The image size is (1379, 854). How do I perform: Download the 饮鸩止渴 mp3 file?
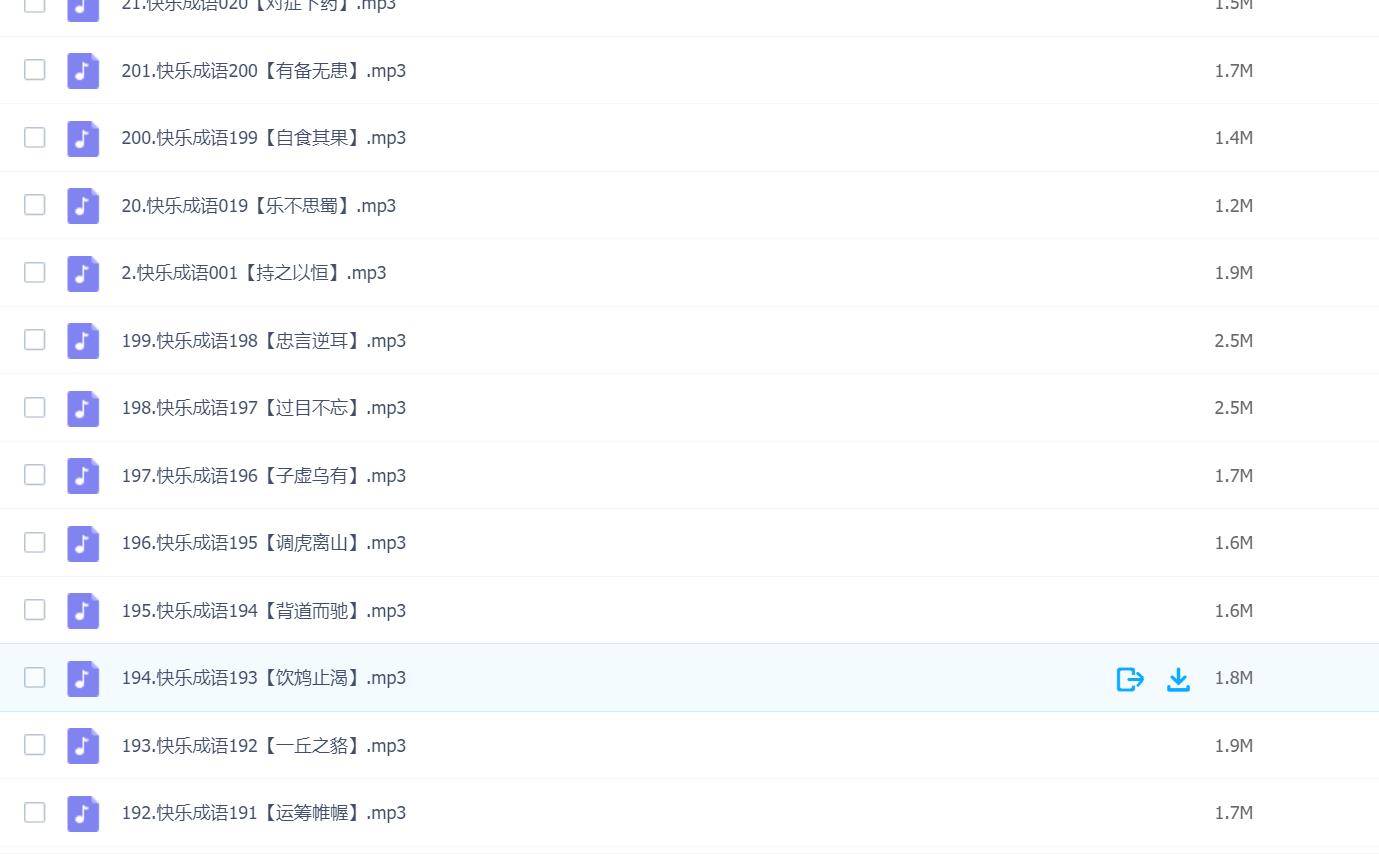click(x=1179, y=679)
